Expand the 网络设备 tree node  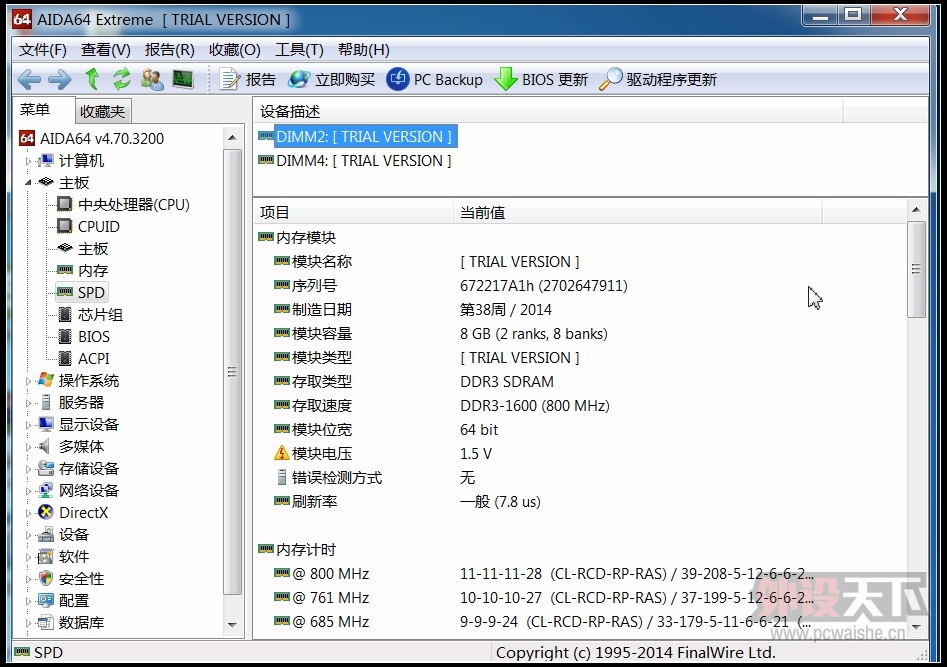click(28, 491)
